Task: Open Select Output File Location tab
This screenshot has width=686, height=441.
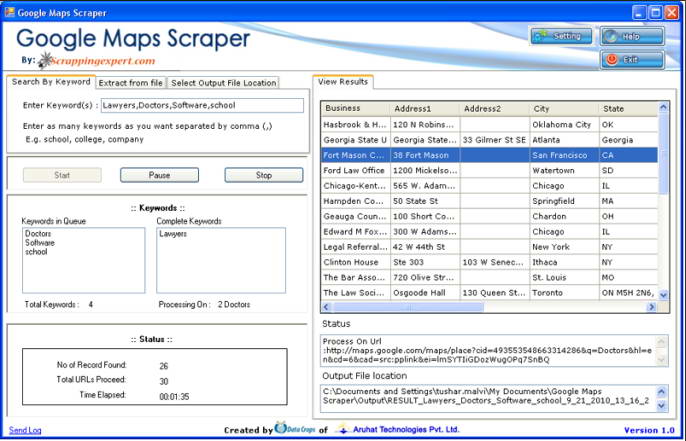Action: tap(224, 83)
